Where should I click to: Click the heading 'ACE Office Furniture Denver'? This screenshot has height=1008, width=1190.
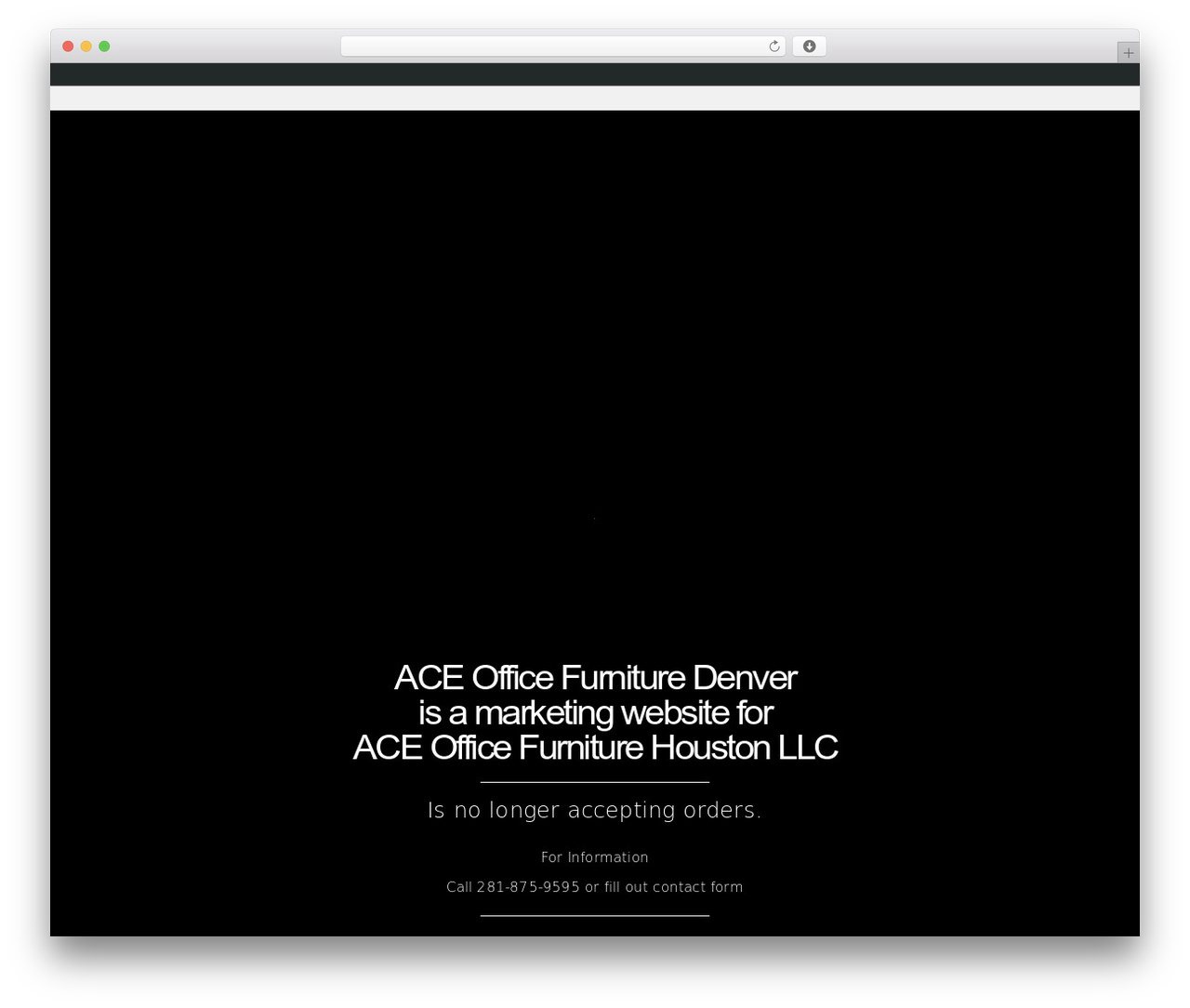[595, 677]
